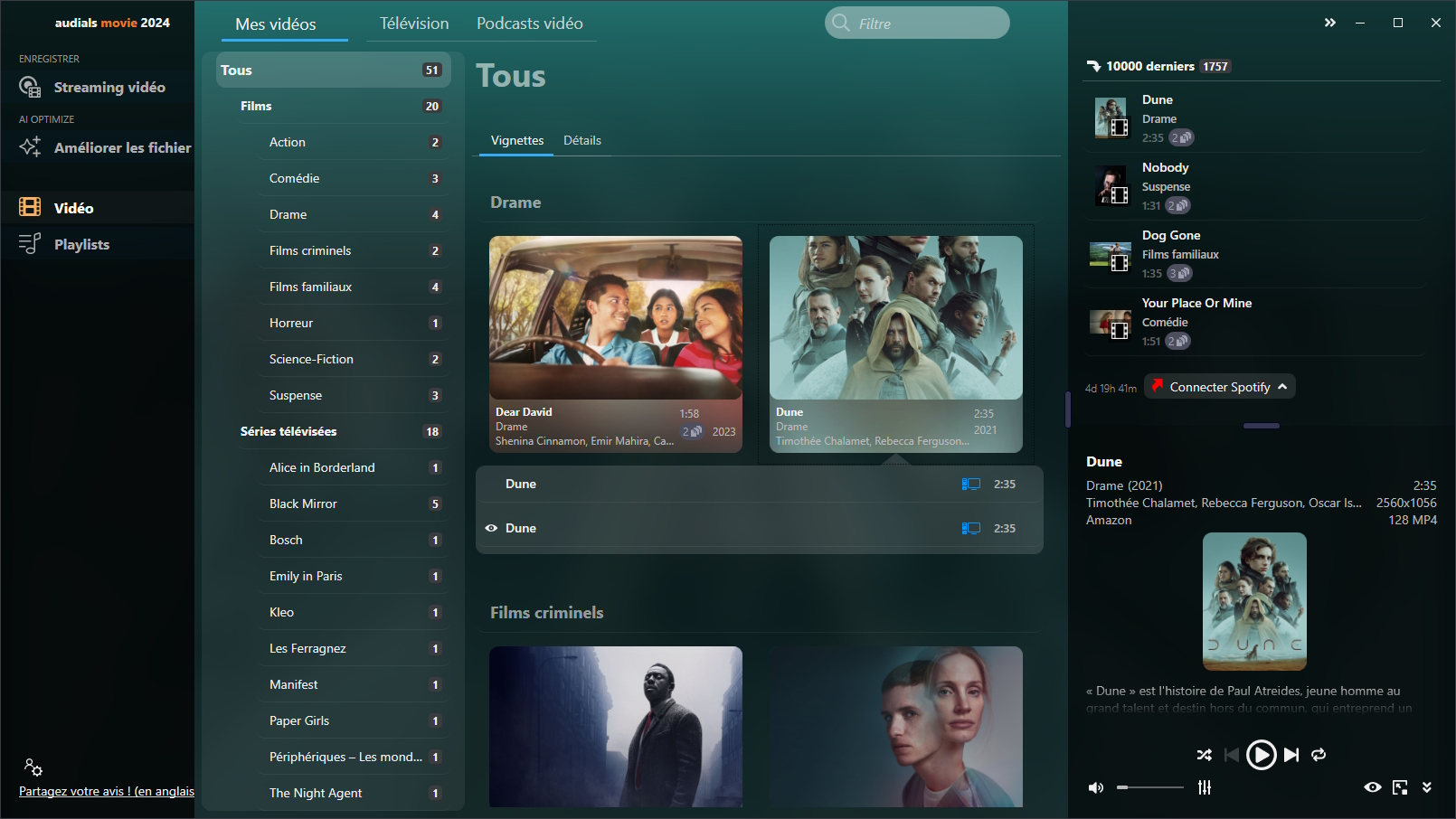Click device icon on second Dune file row
1456x819 pixels.
970,529
